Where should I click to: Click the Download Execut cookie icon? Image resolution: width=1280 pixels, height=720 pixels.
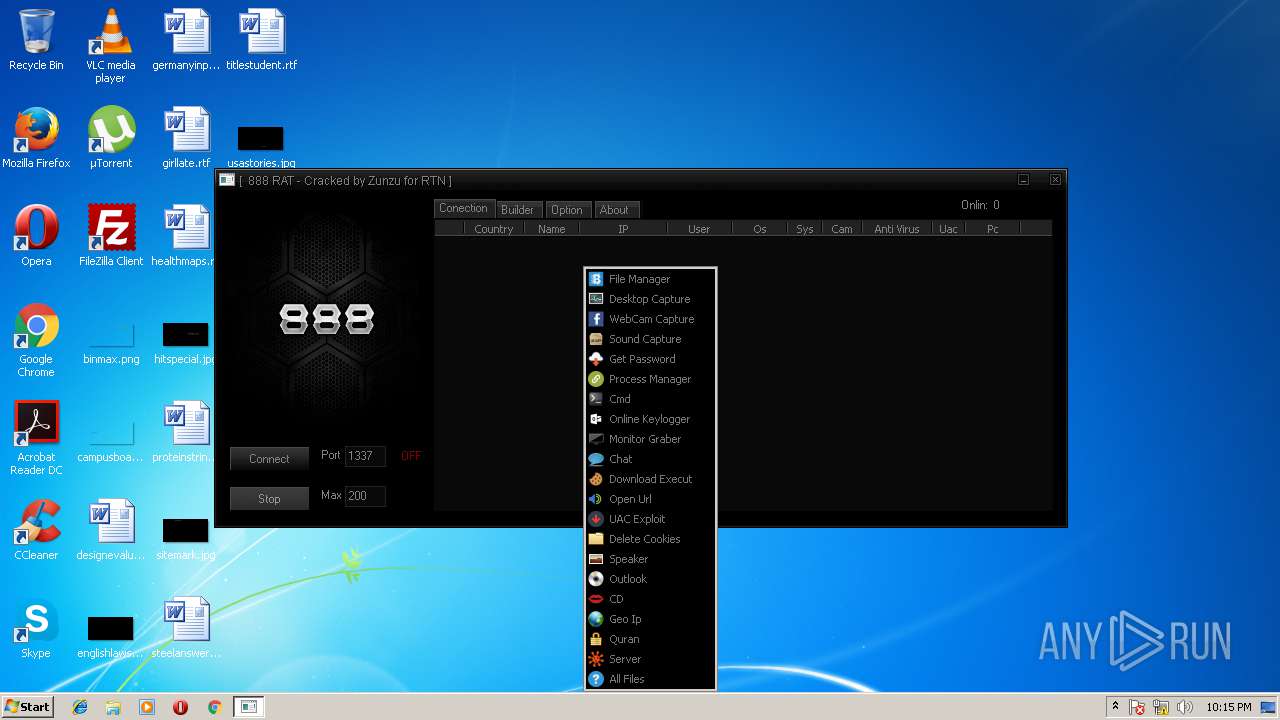coord(596,479)
